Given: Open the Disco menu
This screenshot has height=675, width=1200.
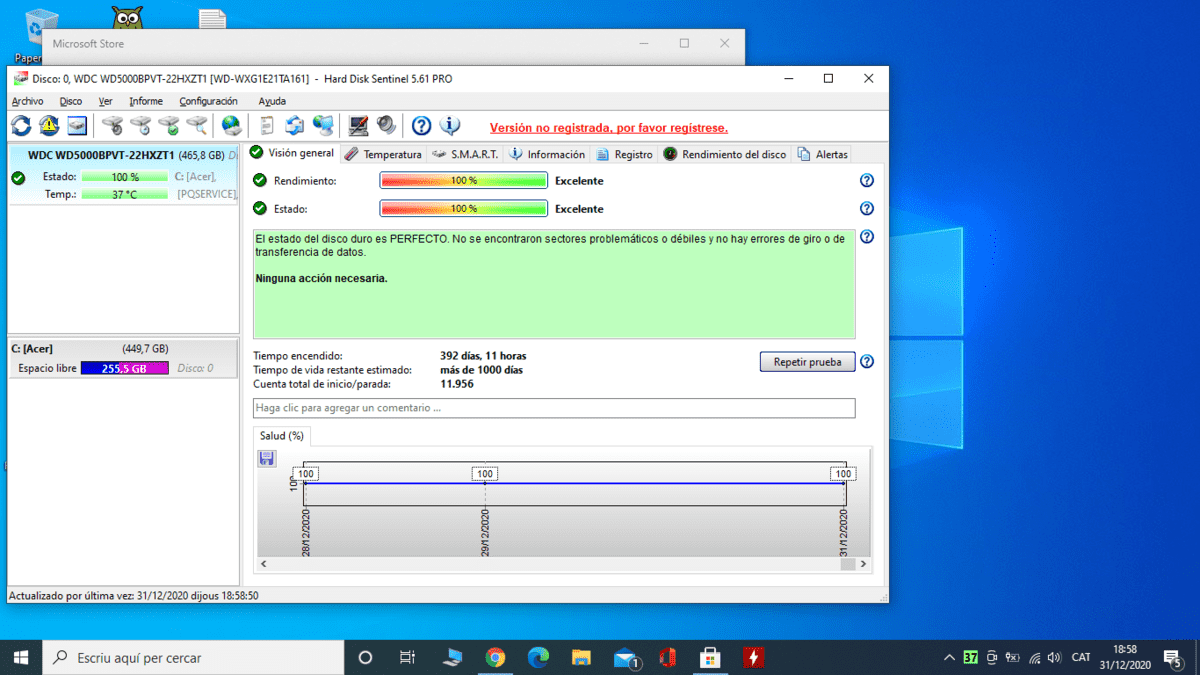Looking at the screenshot, I should (x=71, y=101).
